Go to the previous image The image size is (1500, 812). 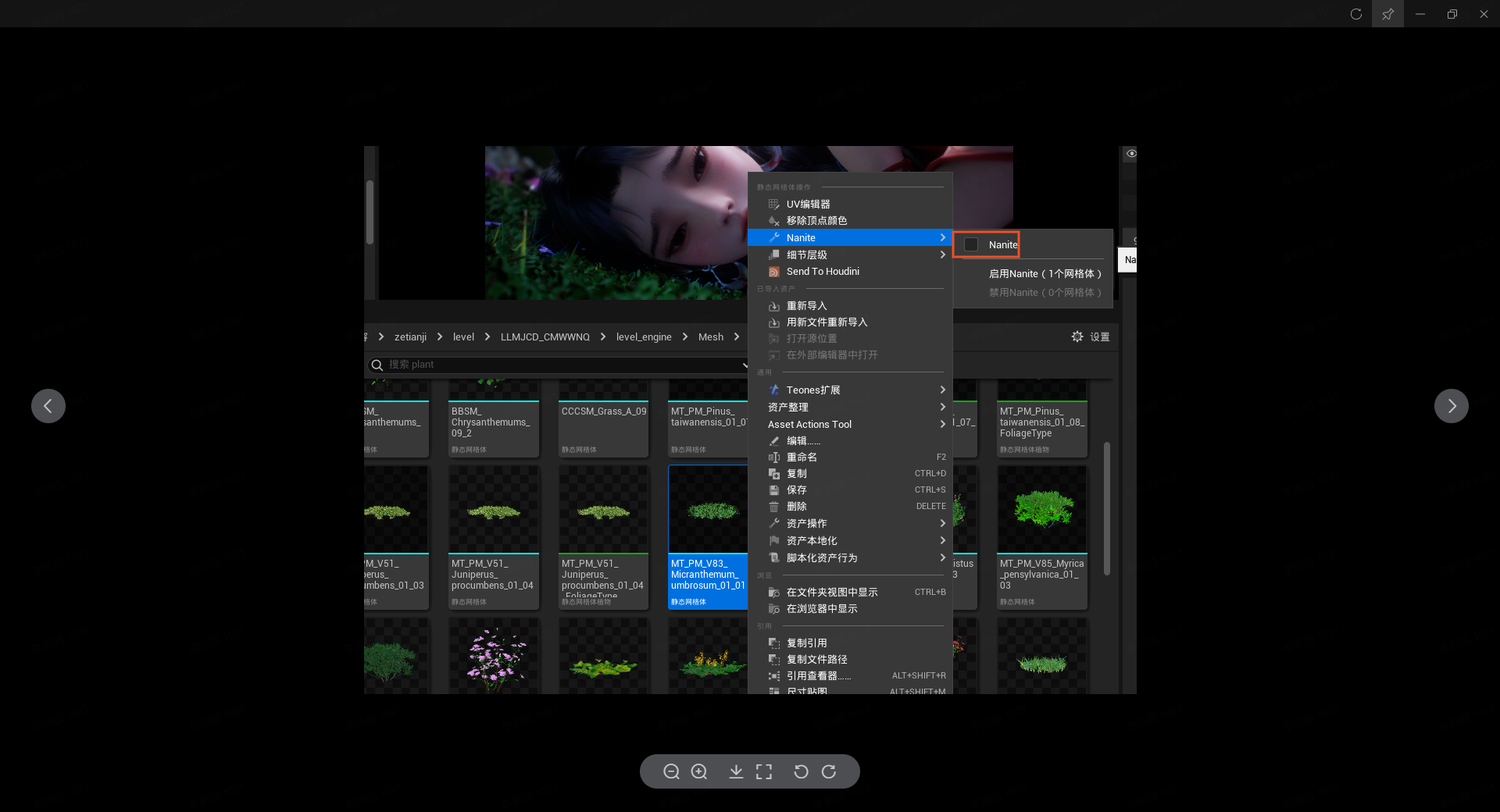pos(48,406)
